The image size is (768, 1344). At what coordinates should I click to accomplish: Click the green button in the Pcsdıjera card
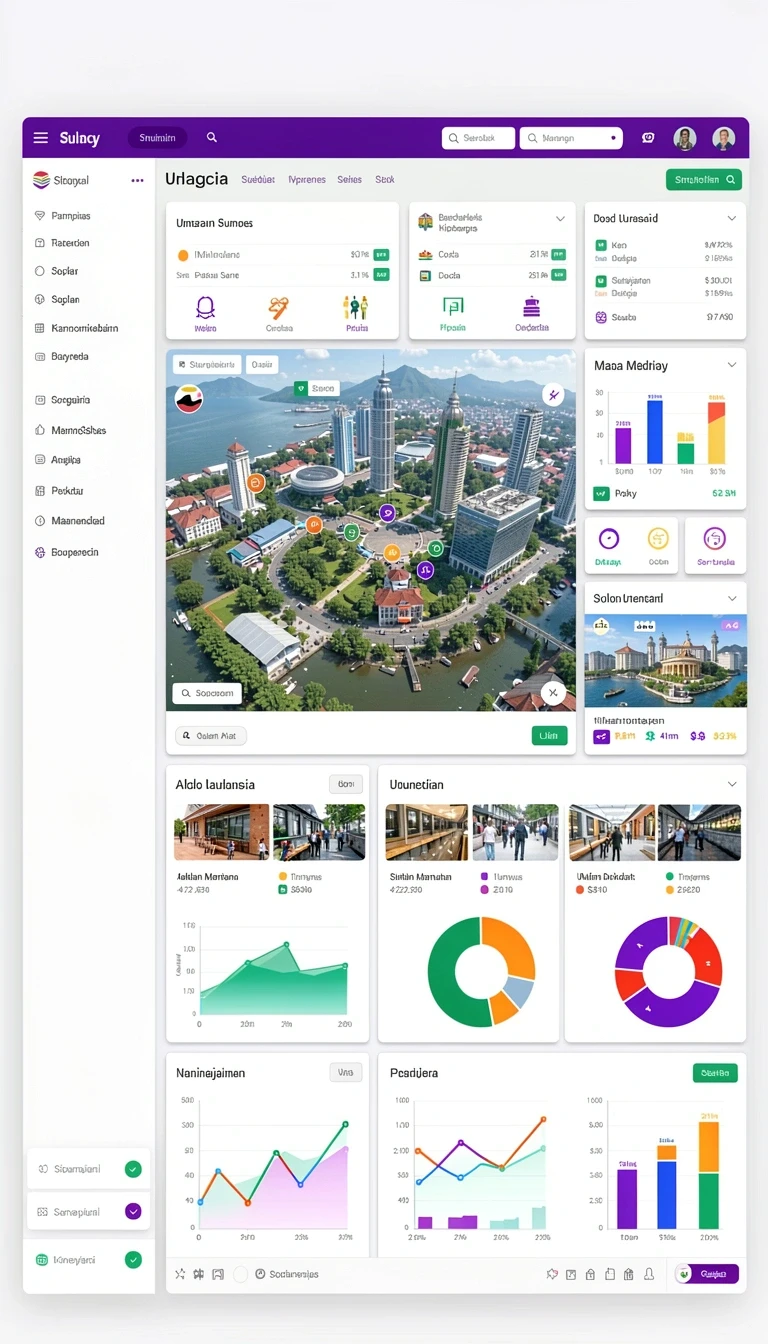715,1073
